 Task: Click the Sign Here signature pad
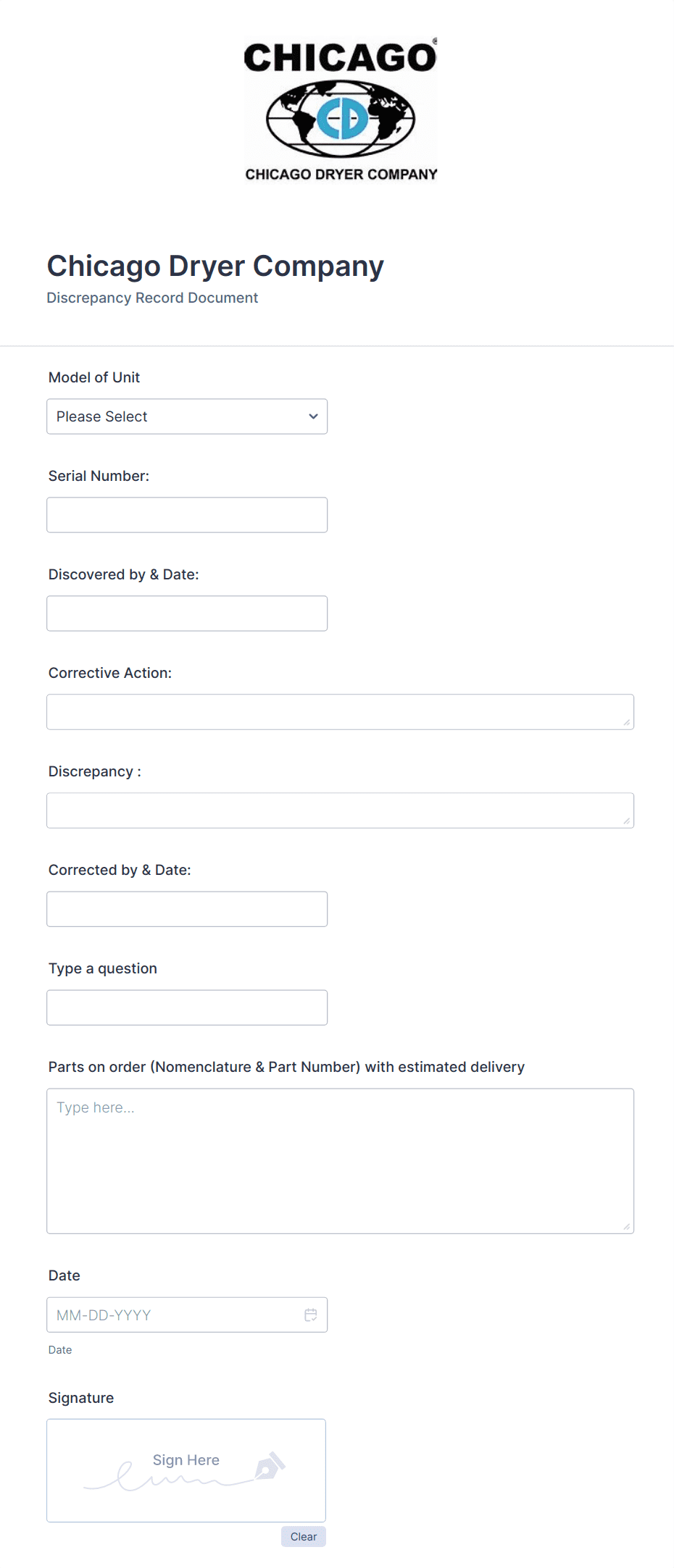tap(186, 1470)
